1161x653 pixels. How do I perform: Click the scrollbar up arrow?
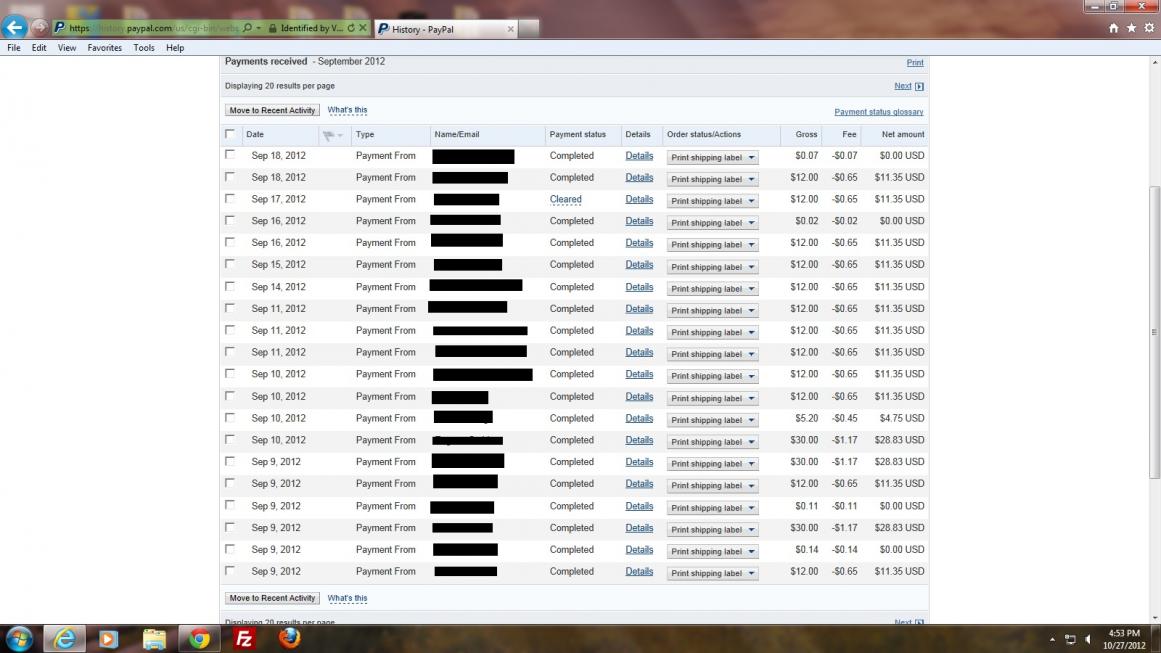click(x=1154, y=62)
